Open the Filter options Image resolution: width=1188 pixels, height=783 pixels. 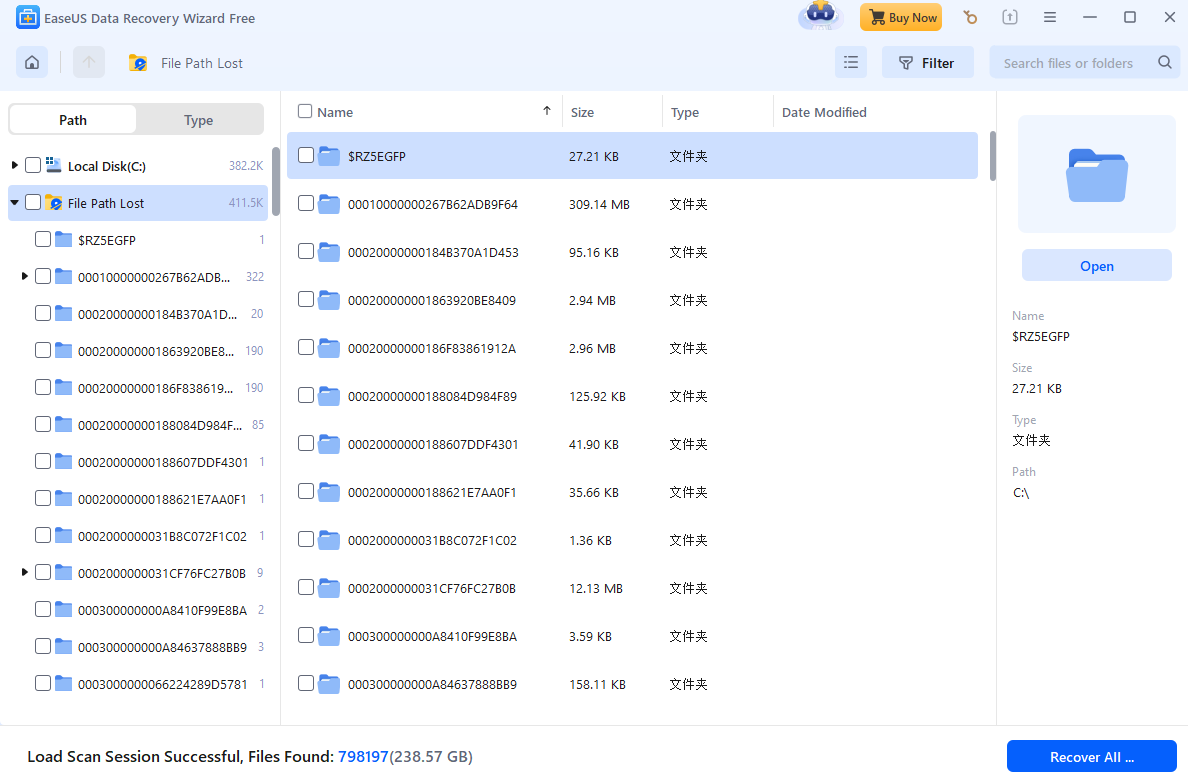pos(927,63)
